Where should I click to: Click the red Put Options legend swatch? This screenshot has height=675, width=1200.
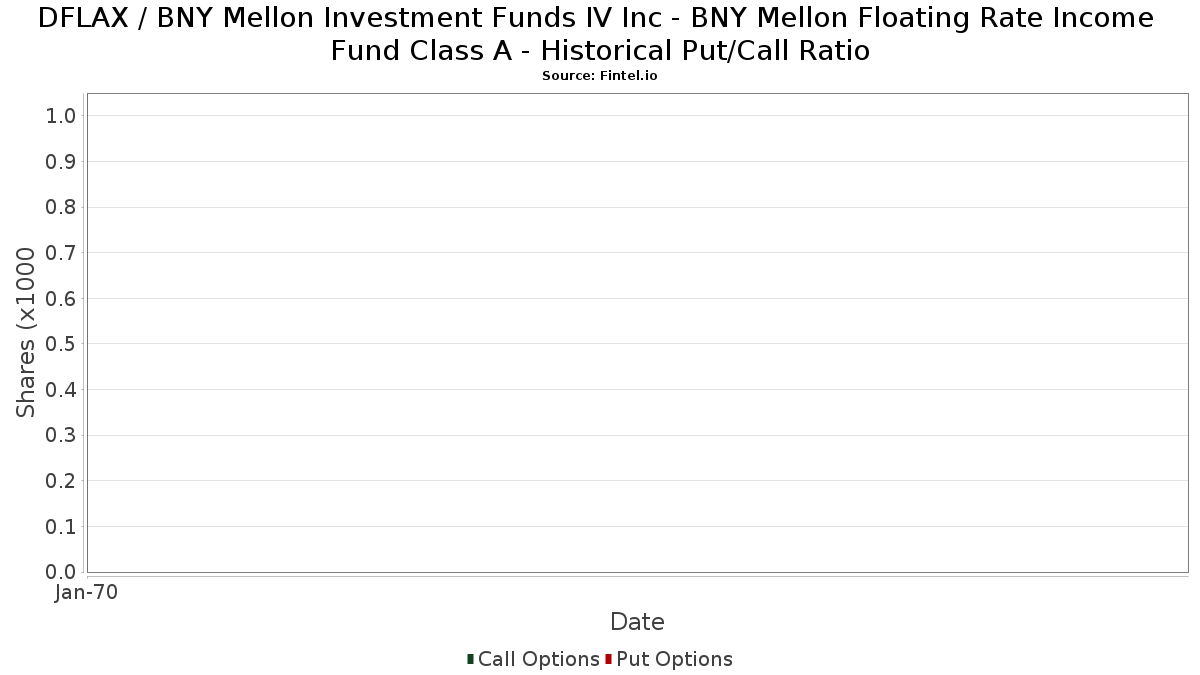[608, 659]
